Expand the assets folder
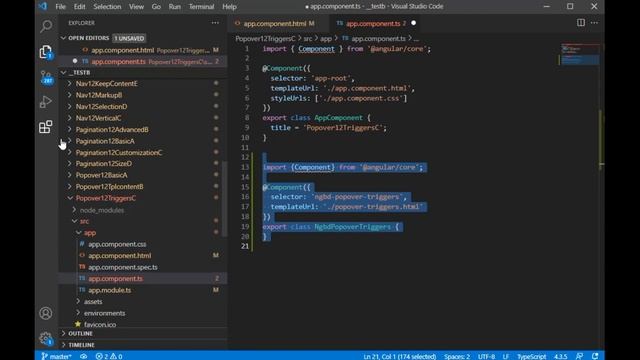Screen dimensions: 640x360 click(78, 301)
